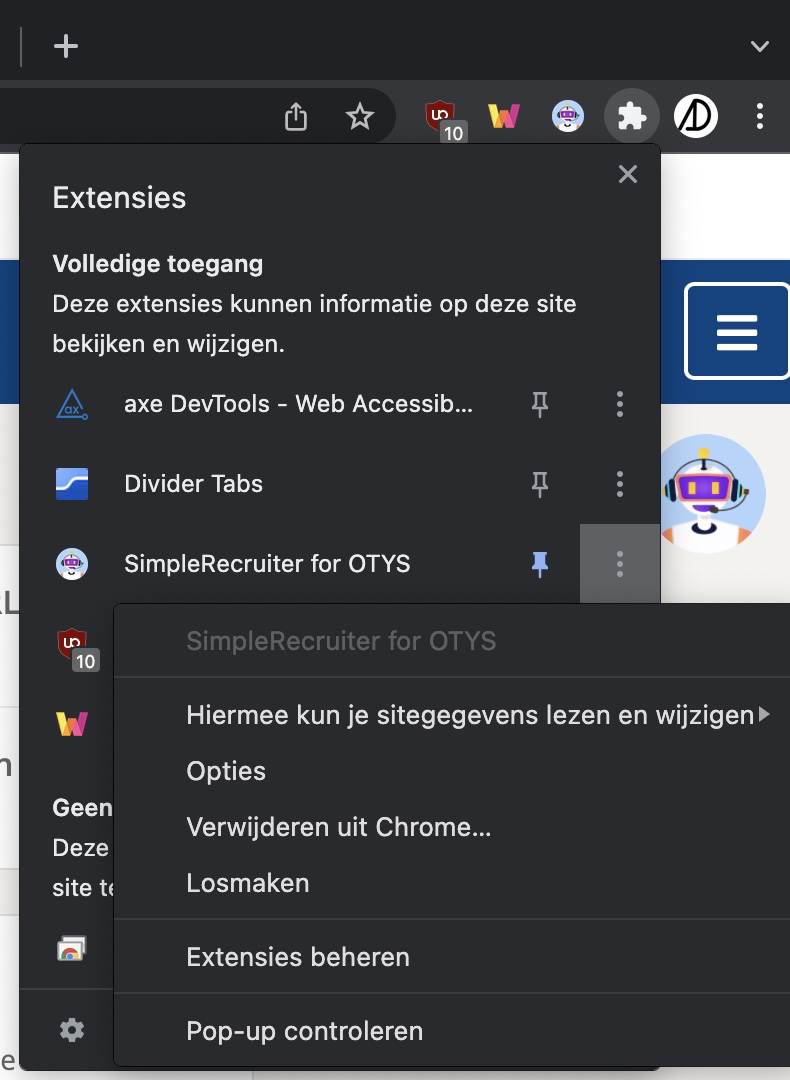This screenshot has height=1080, width=790.
Task: Expand the tab search chevron
Action: [760, 46]
